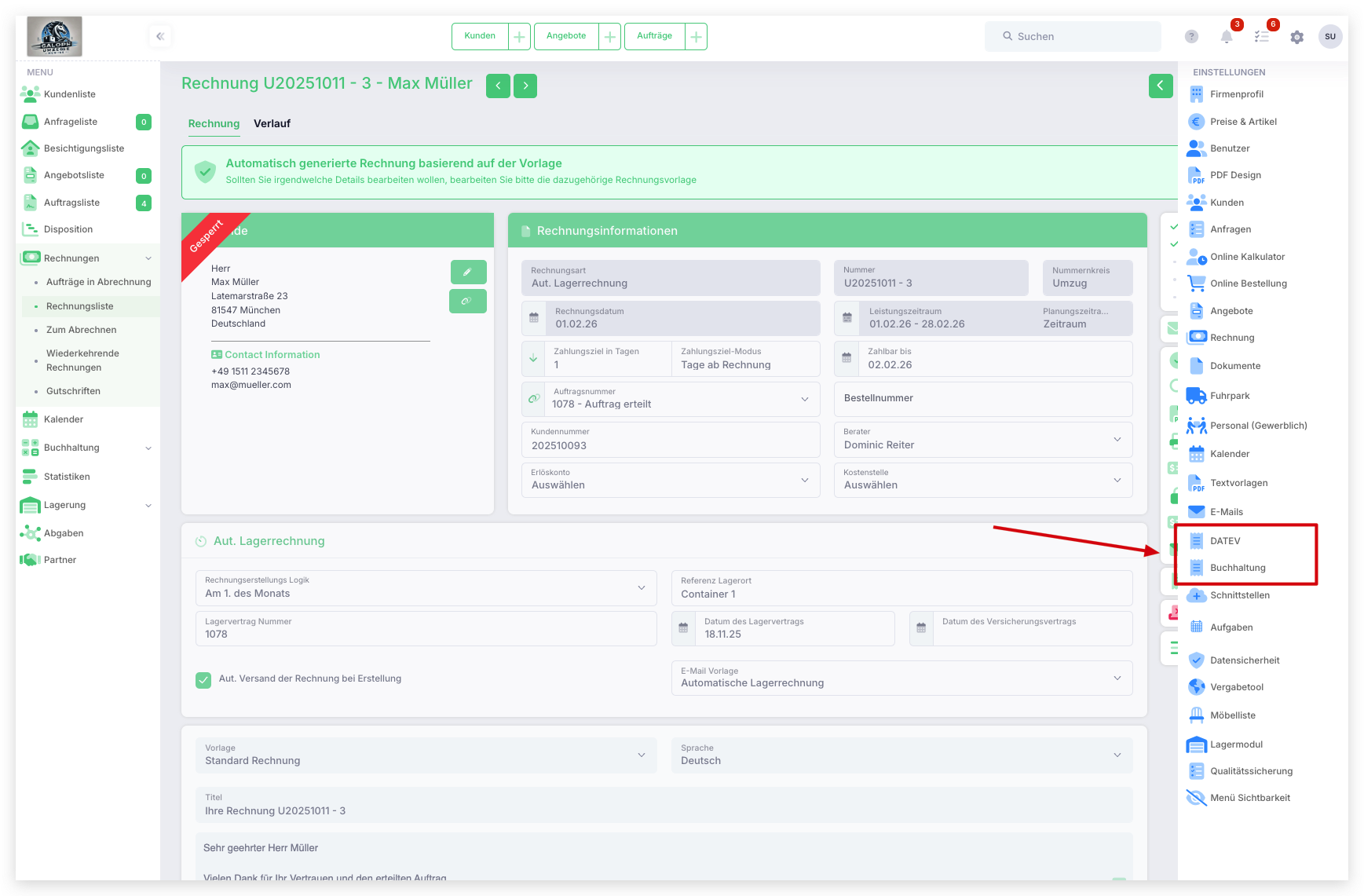Add new Kunde with plus button
Image resolution: width=1364 pixels, height=896 pixels.
[x=519, y=36]
